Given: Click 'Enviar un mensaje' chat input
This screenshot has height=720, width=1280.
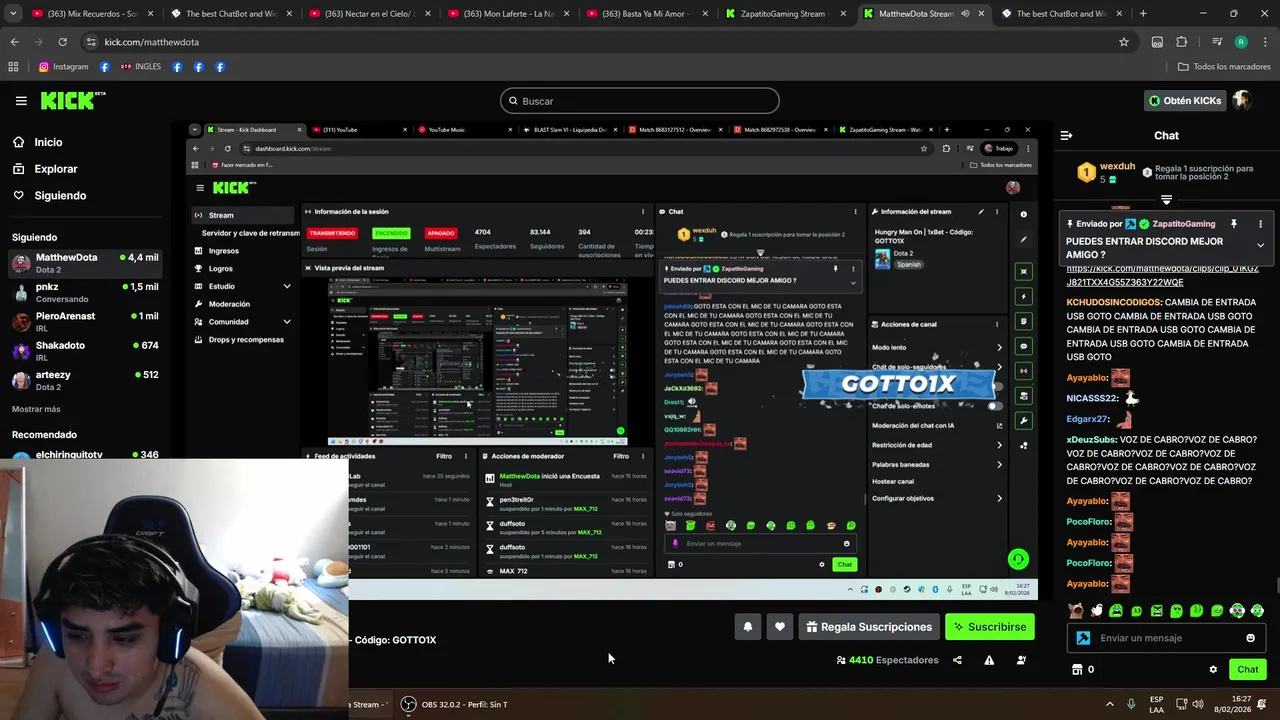Looking at the screenshot, I should click(1165, 638).
